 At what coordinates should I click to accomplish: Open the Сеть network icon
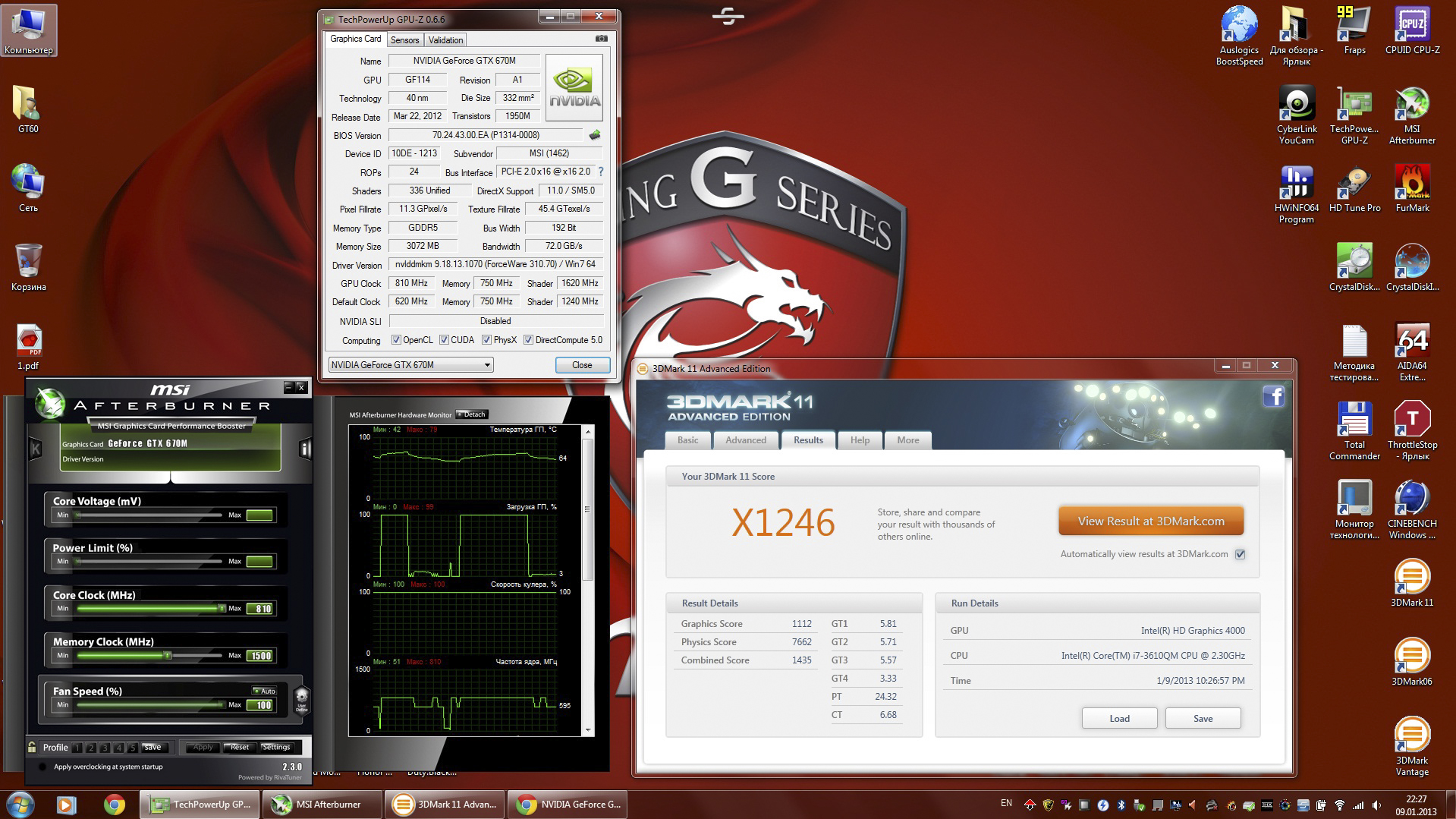pos(28,188)
